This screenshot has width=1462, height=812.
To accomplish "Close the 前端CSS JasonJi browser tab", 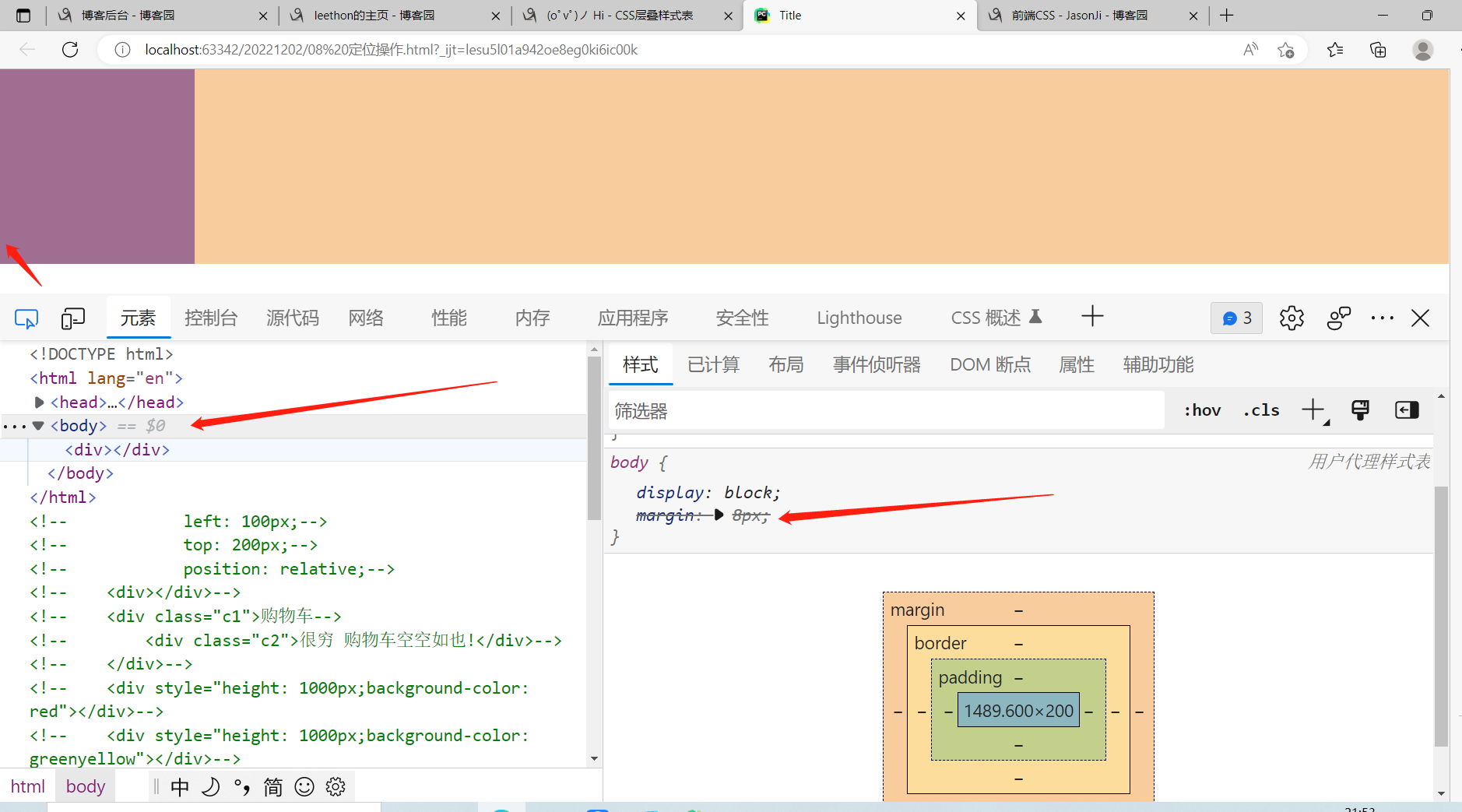I will coord(1193,16).
